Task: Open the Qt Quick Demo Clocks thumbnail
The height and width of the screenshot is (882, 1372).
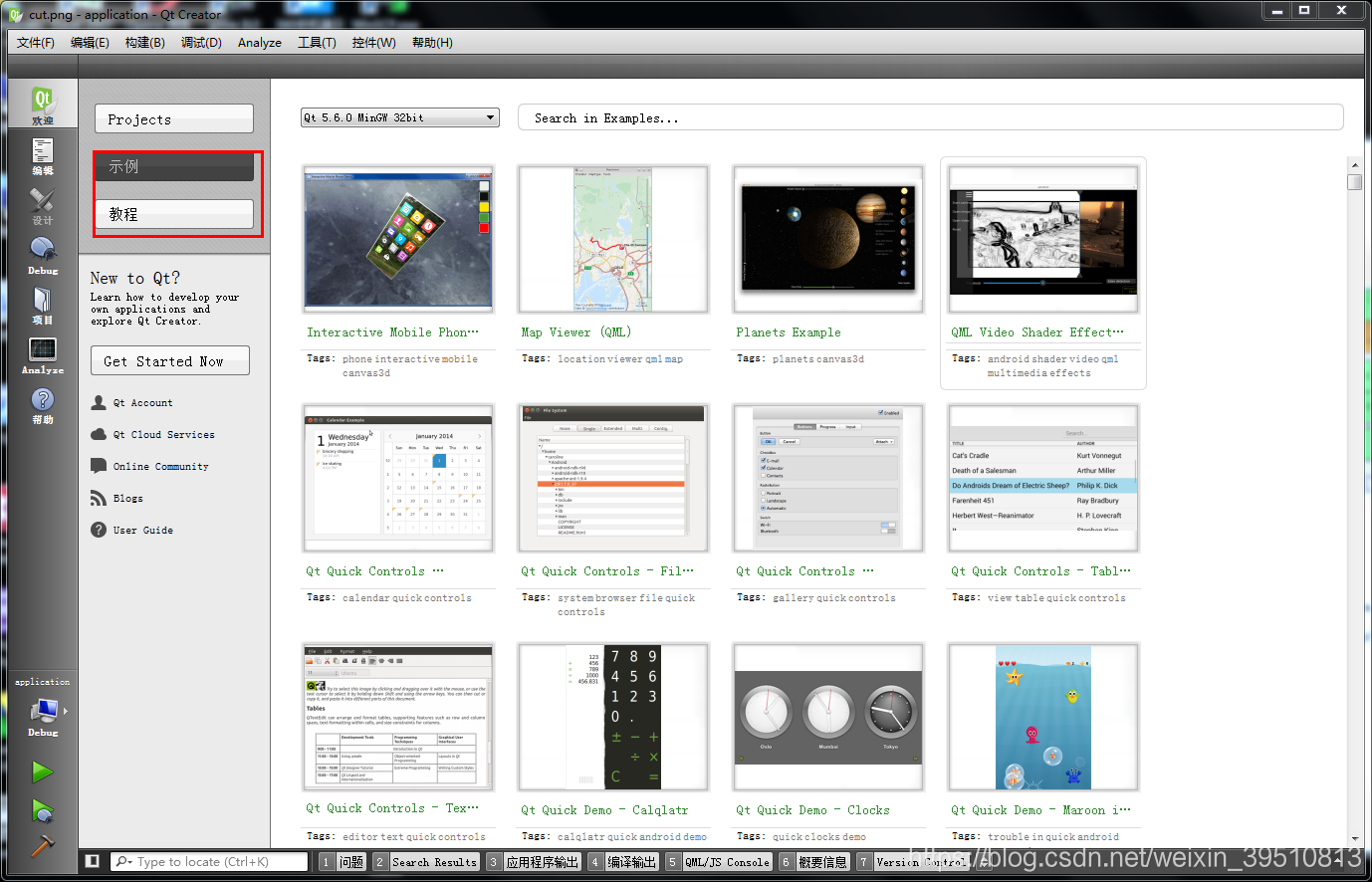Action: 828,717
